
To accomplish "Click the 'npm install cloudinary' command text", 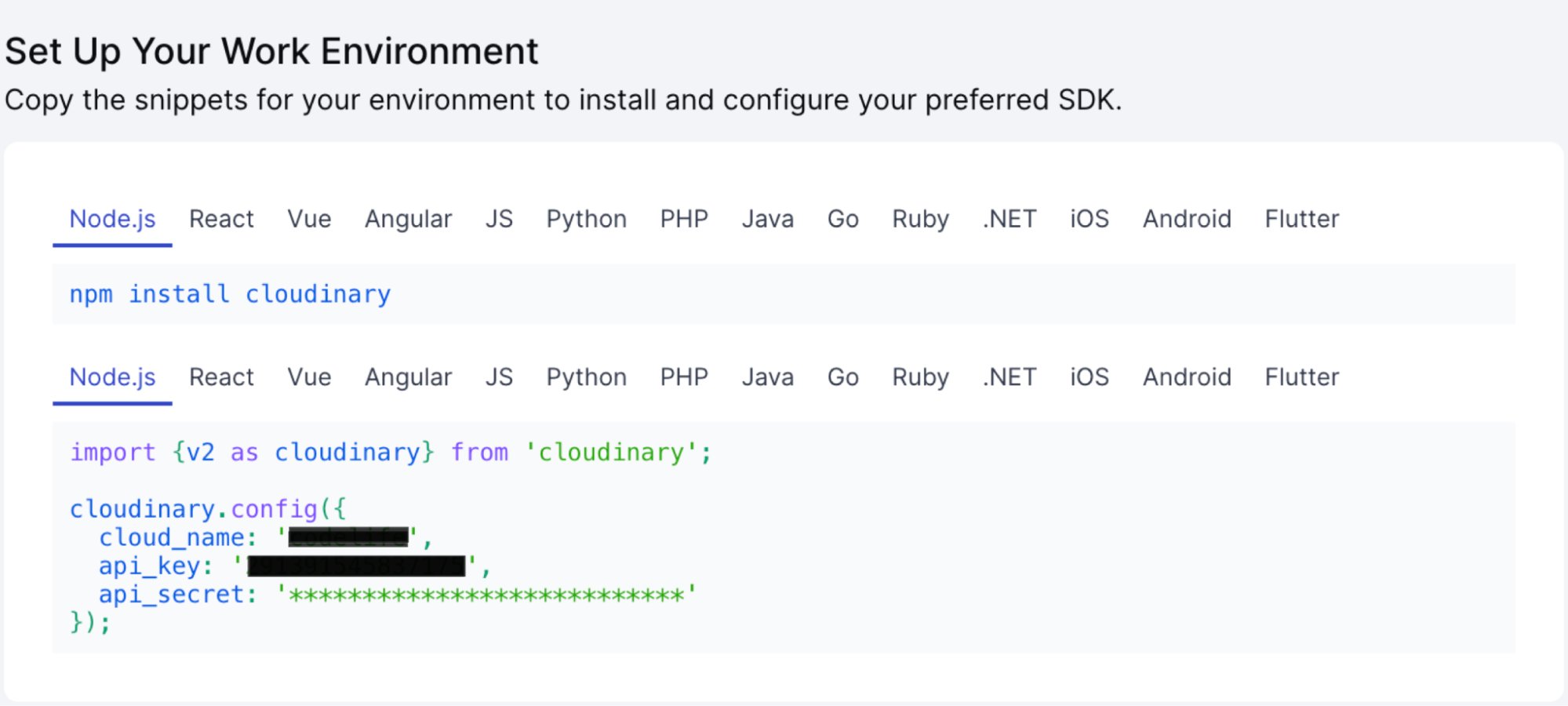I will click(230, 294).
